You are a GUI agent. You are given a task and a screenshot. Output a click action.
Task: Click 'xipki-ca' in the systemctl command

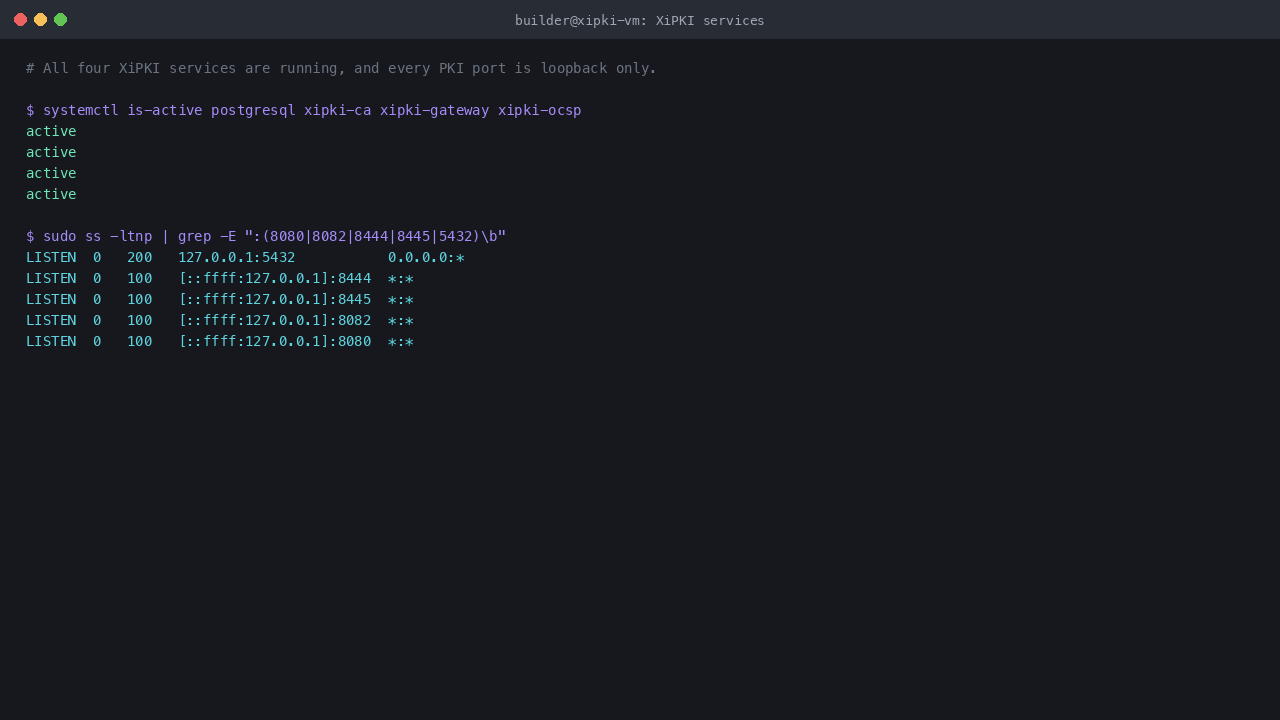coord(337,110)
